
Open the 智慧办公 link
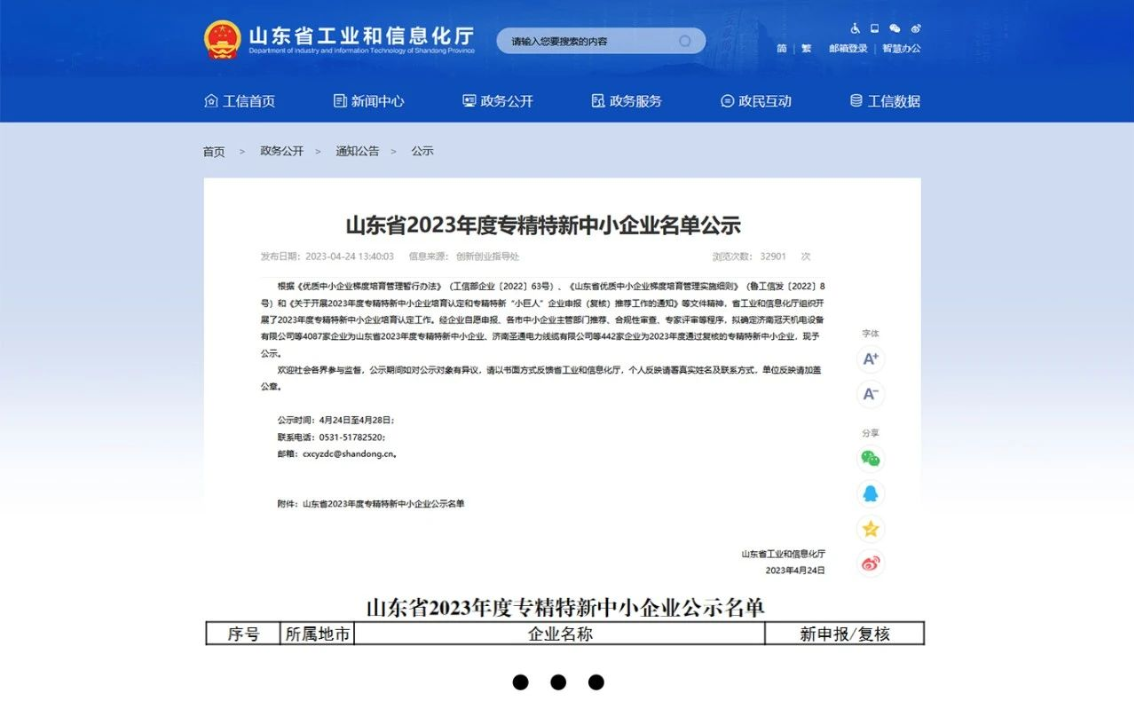click(901, 48)
